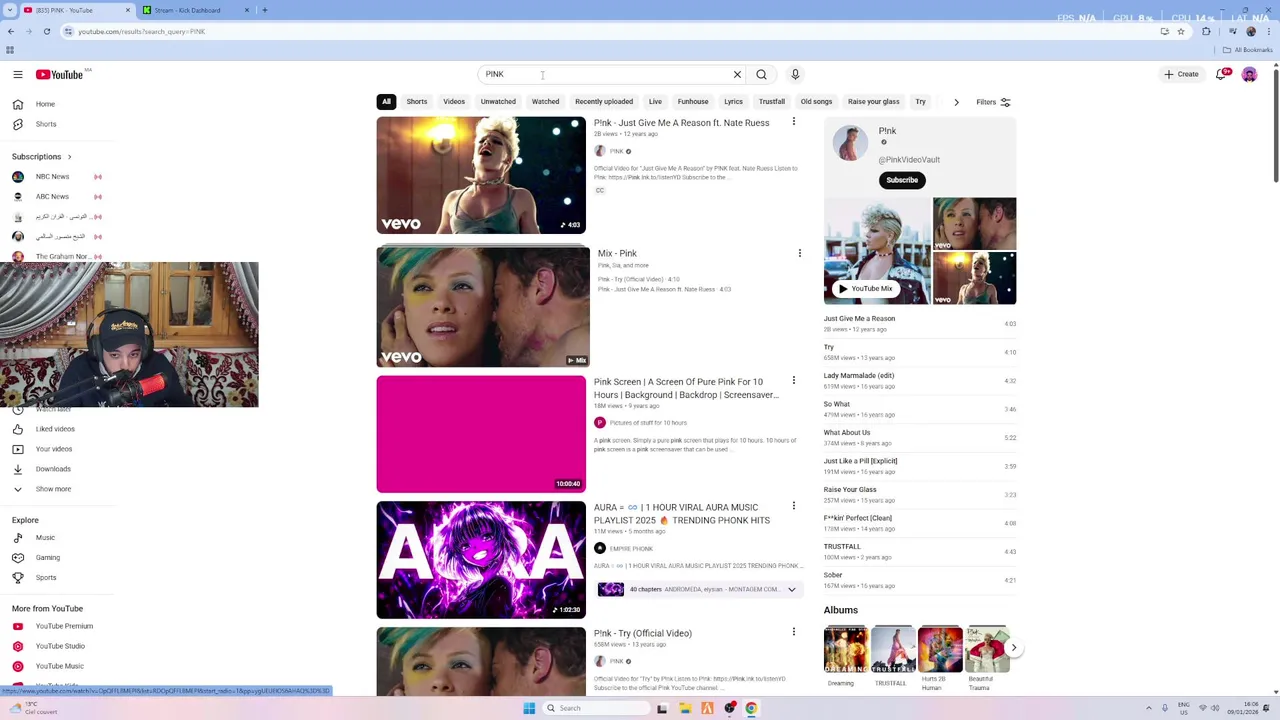This screenshot has width=1280, height=720.
Task: Click the YouTube logo
Action: pyautogui.click(x=59, y=74)
